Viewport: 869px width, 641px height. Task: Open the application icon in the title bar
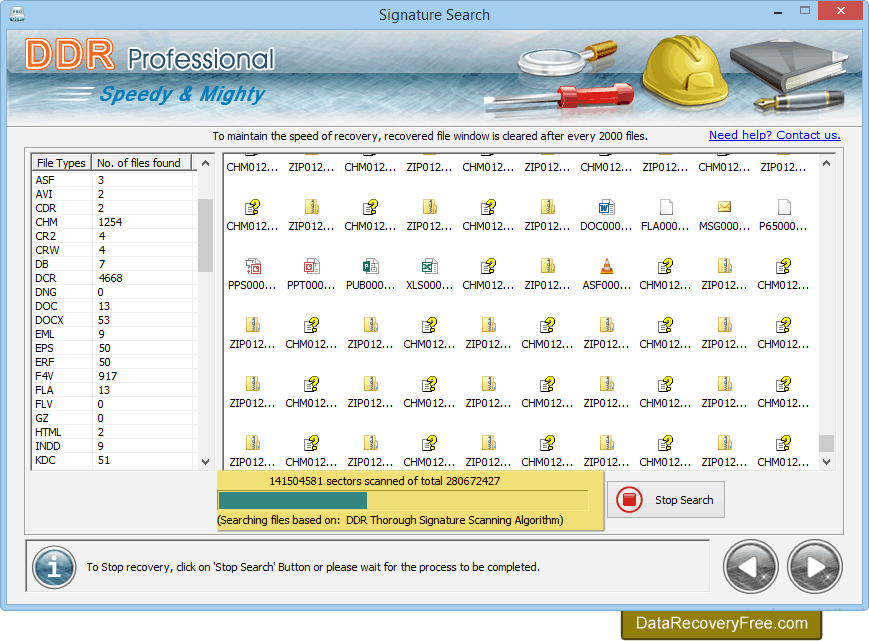(17, 13)
